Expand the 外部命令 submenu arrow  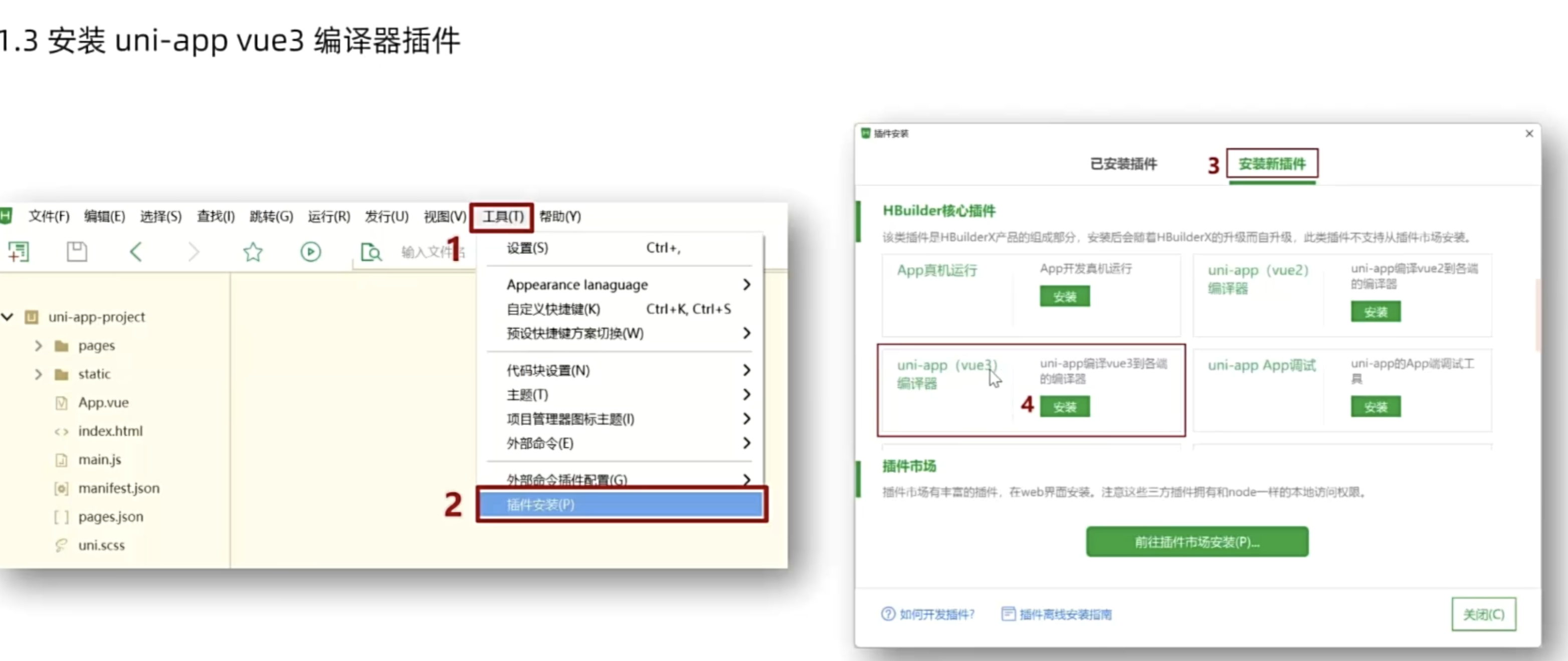click(746, 443)
